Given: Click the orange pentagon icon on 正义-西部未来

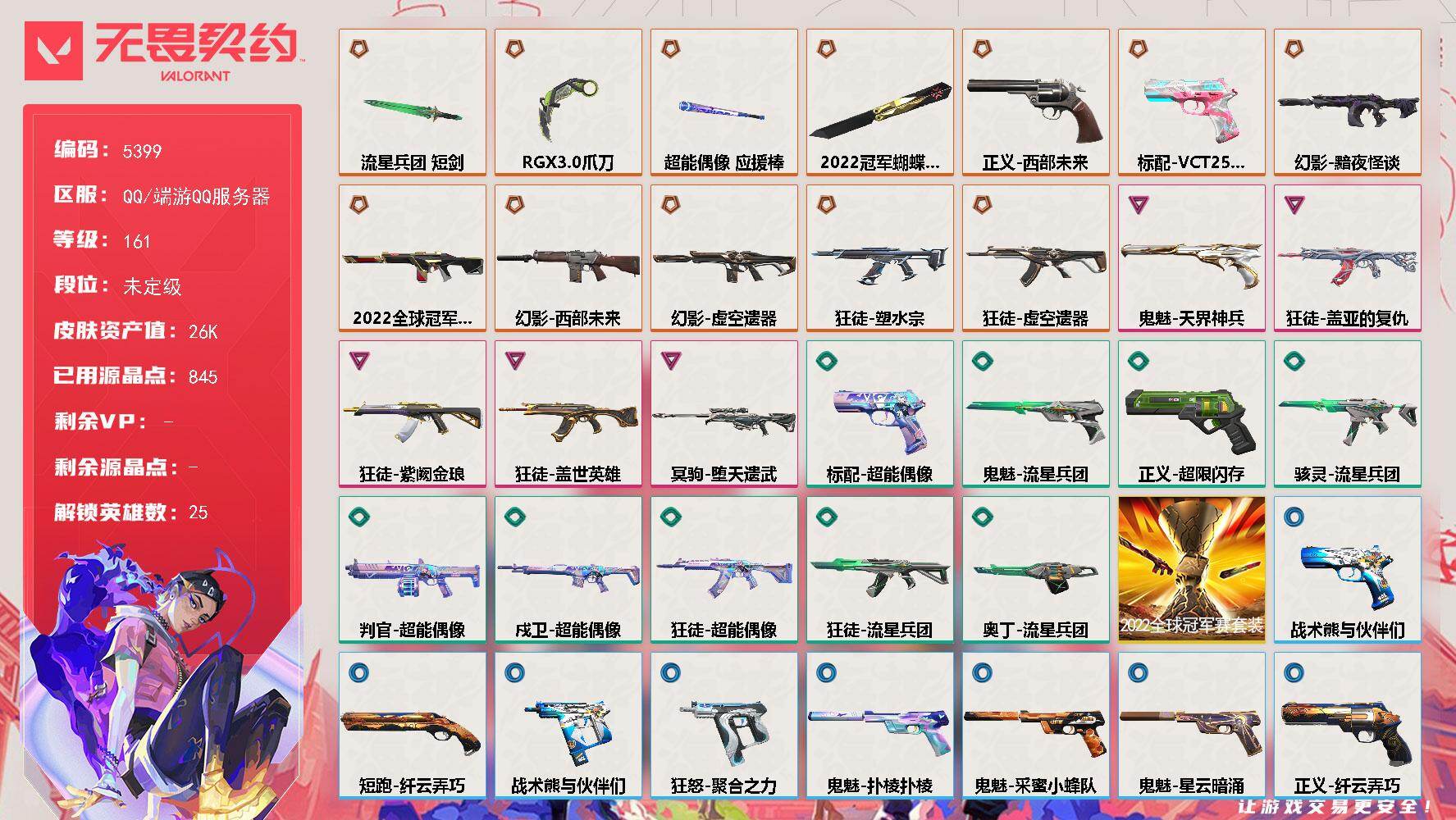Looking at the screenshot, I should 982,49.
